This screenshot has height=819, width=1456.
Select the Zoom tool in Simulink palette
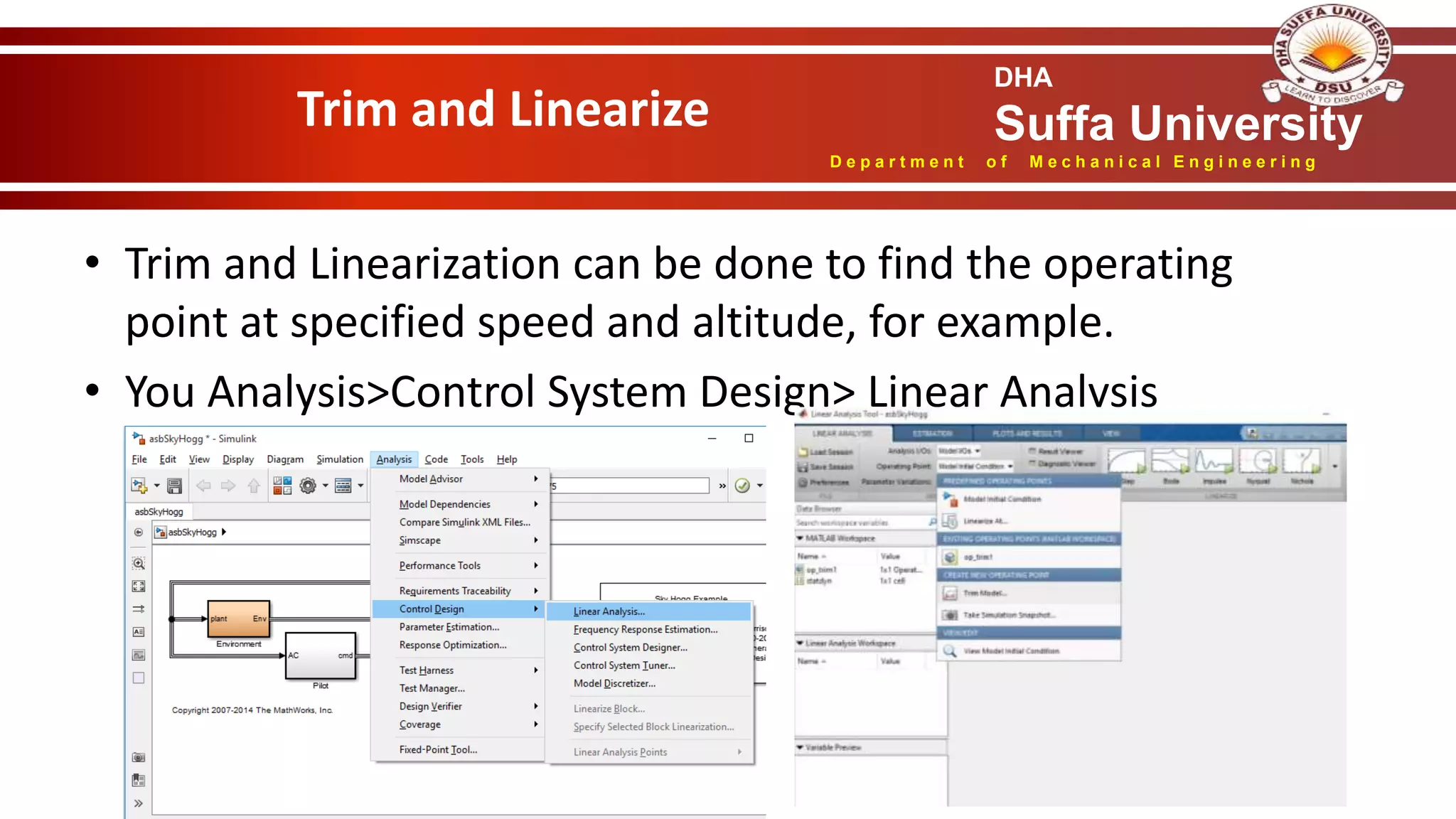139,564
